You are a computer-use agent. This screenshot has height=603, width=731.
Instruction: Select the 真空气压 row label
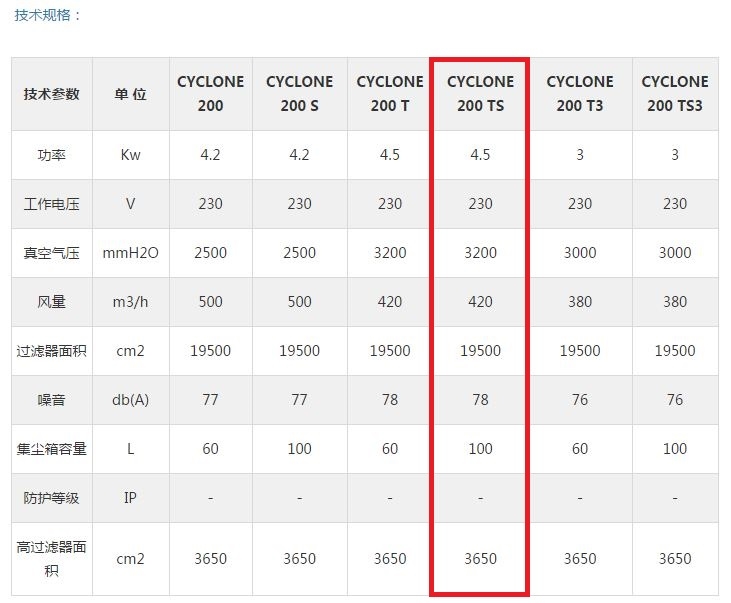tap(52, 253)
